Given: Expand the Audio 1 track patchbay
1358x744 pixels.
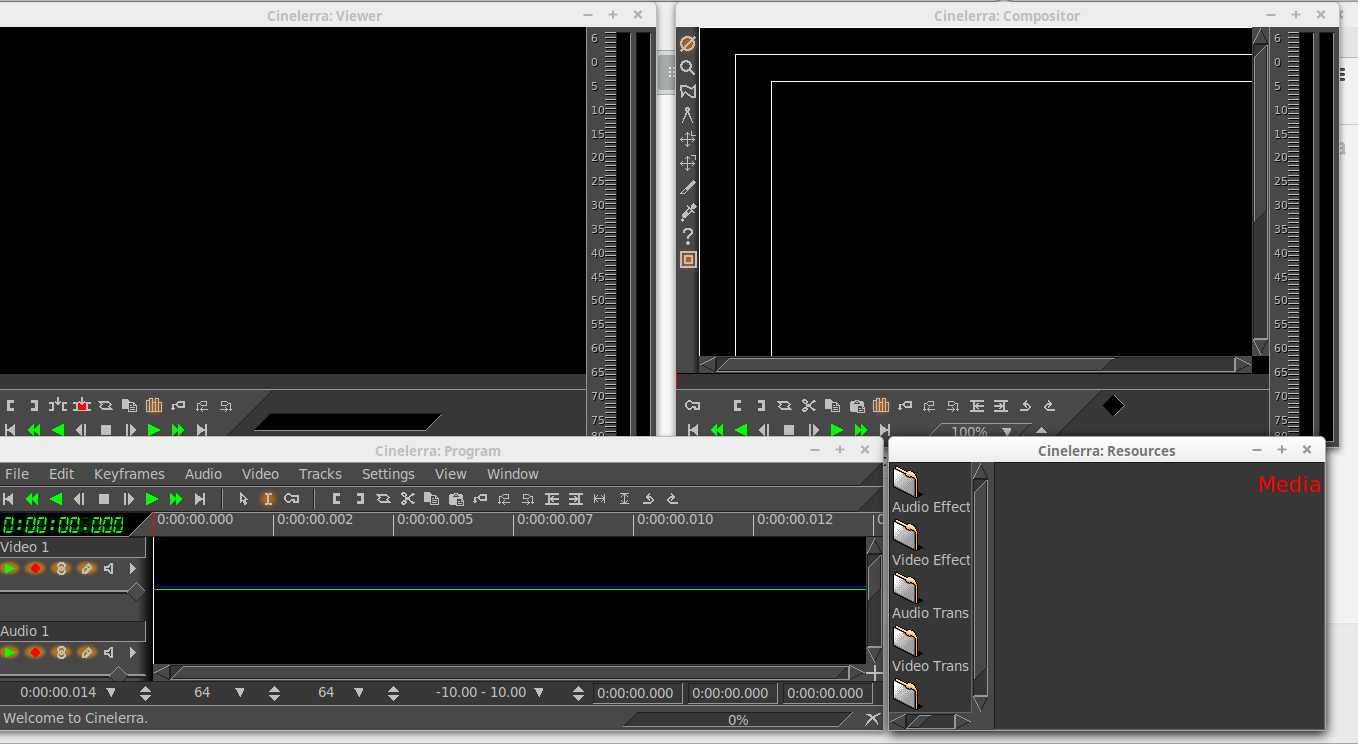Looking at the screenshot, I should click(x=133, y=652).
